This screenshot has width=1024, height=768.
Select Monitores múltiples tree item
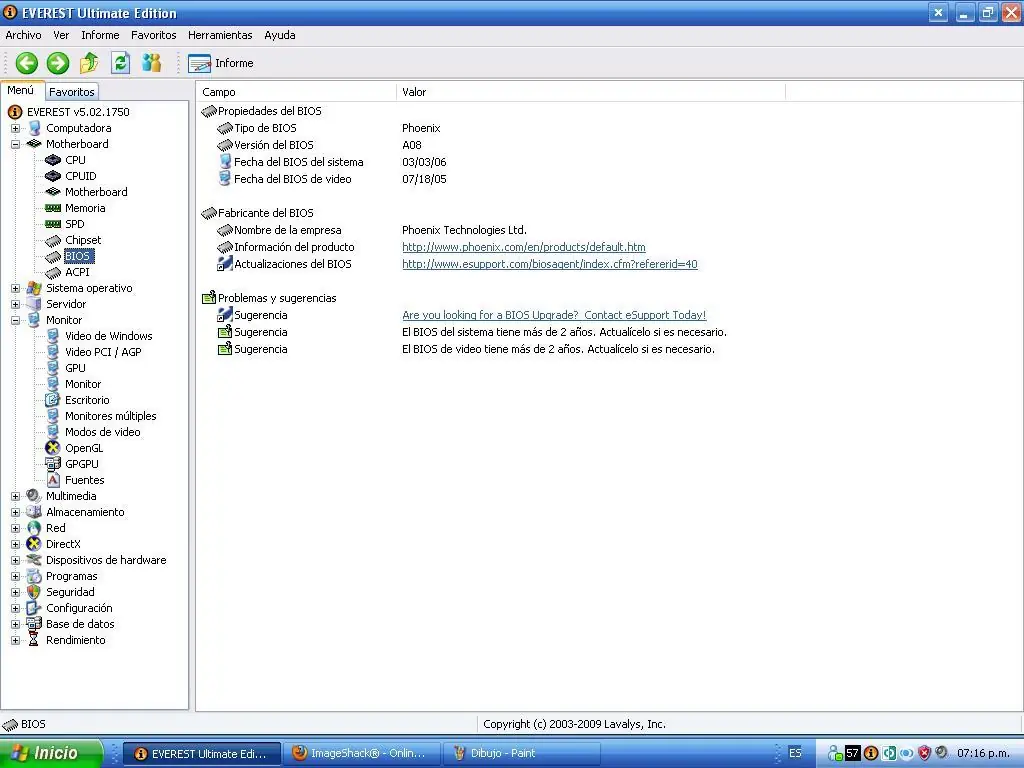coord(110,416)
